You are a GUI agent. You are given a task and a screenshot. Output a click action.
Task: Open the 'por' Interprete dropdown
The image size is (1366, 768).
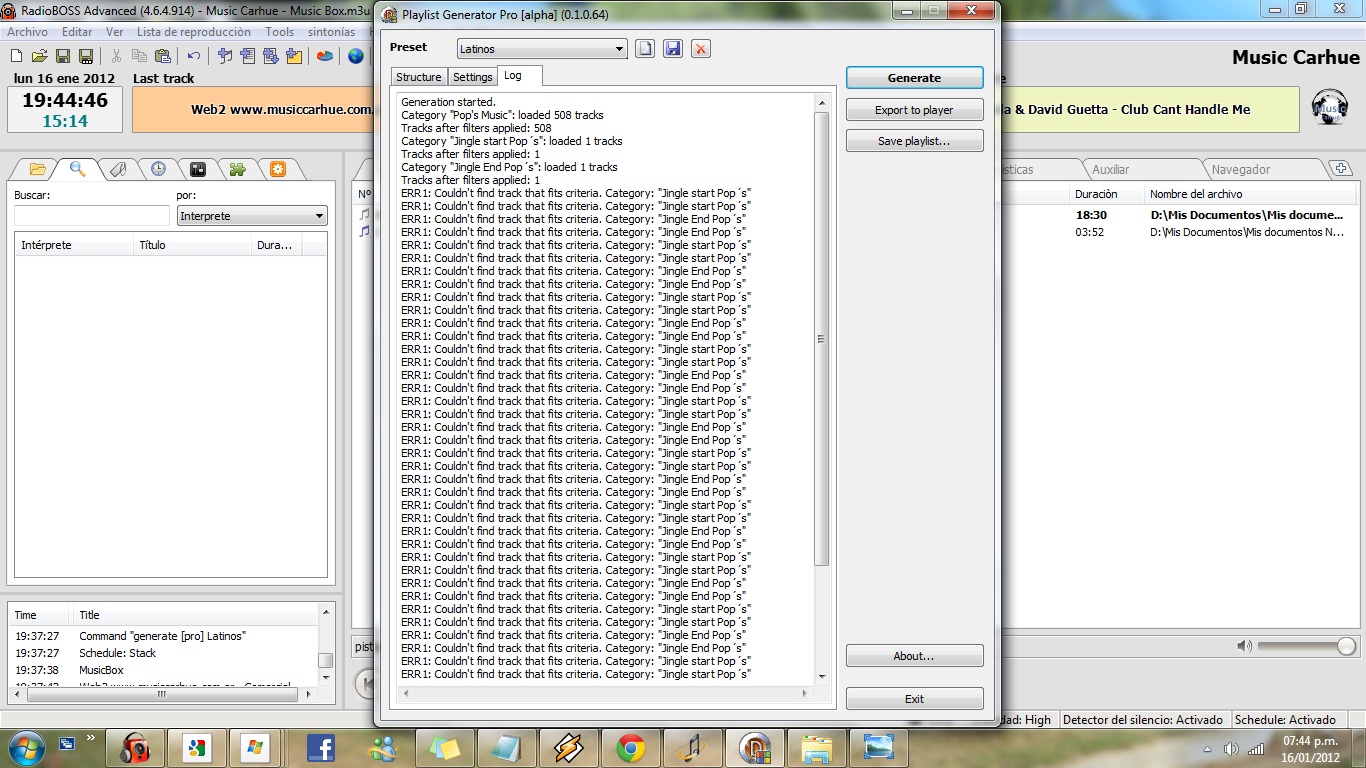point(252,216)
